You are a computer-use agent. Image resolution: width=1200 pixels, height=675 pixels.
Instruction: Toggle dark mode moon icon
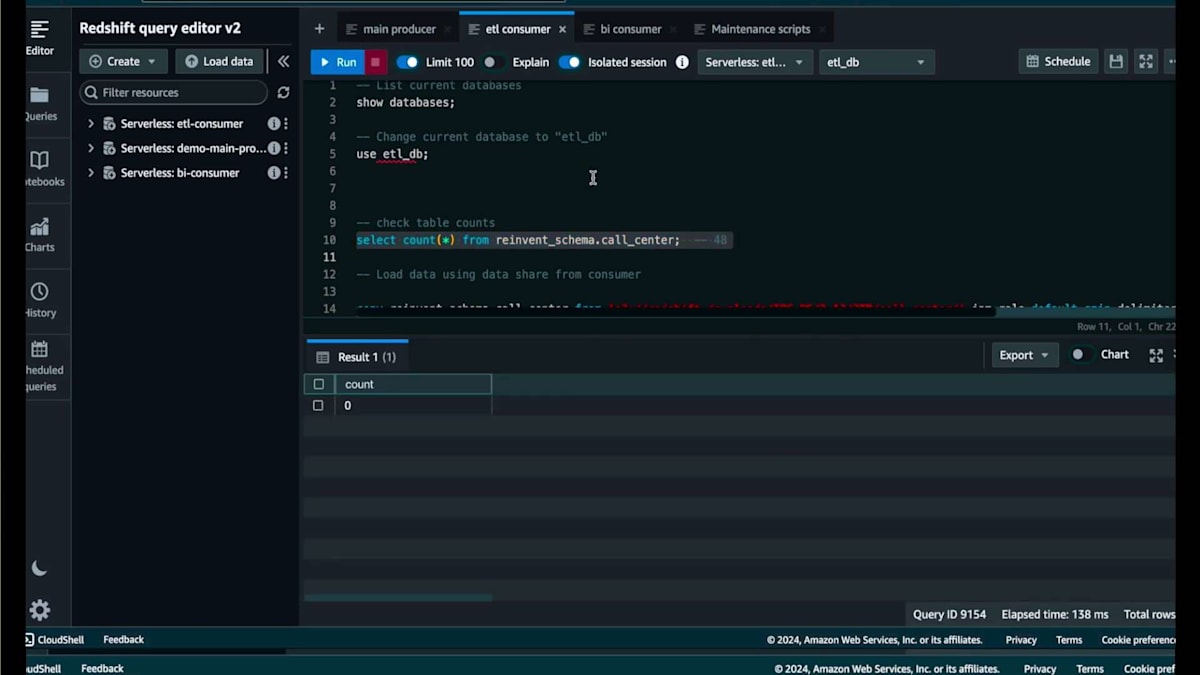pyautogui.click(x=39, y=568)
